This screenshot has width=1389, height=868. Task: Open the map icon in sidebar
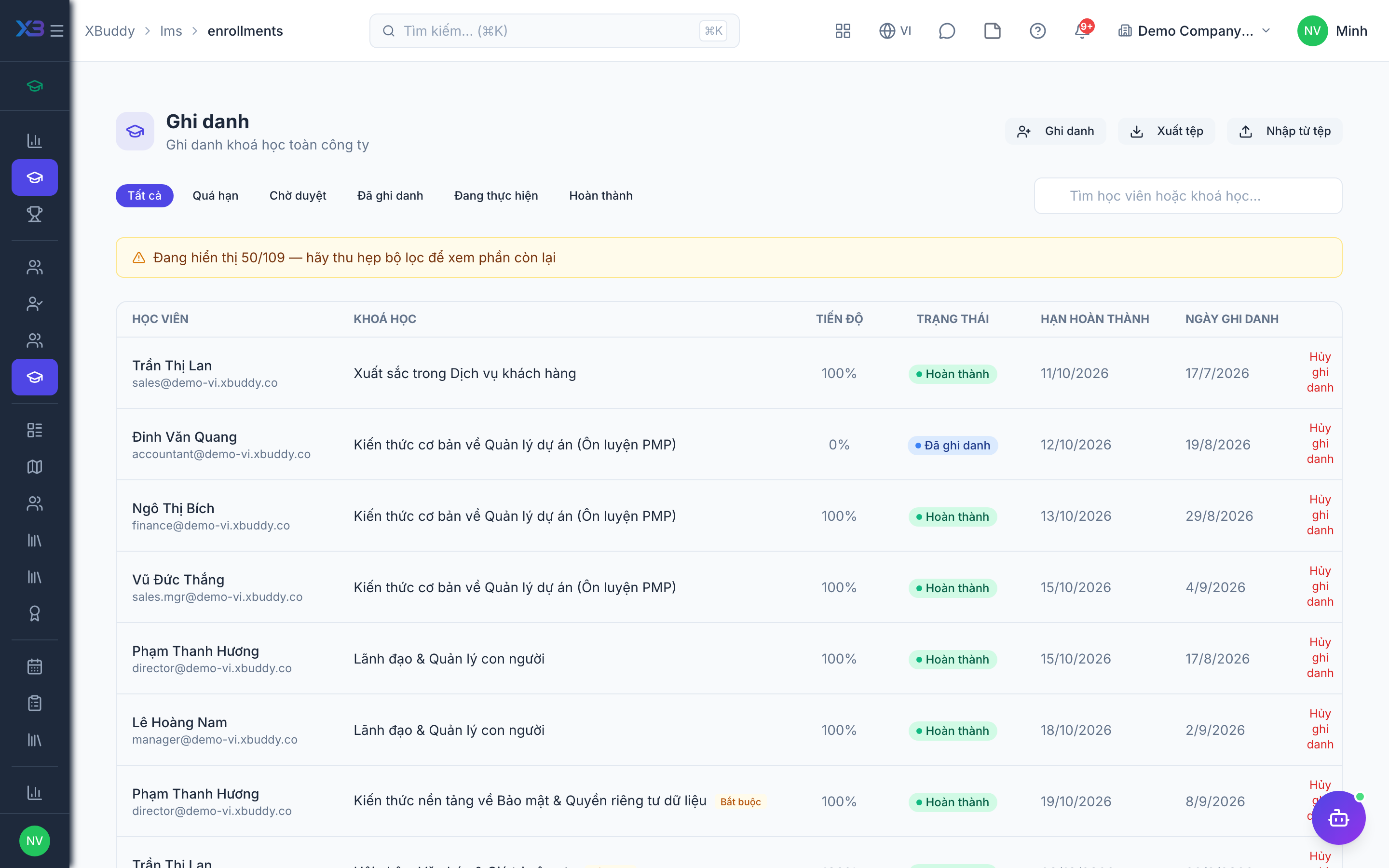coord(34,467)
